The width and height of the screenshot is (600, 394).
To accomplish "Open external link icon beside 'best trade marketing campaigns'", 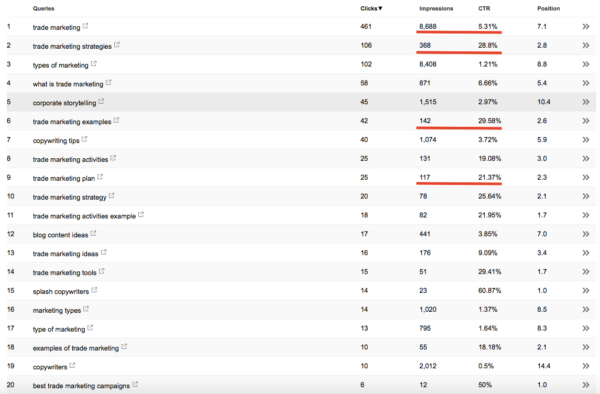I will point(135,384).
